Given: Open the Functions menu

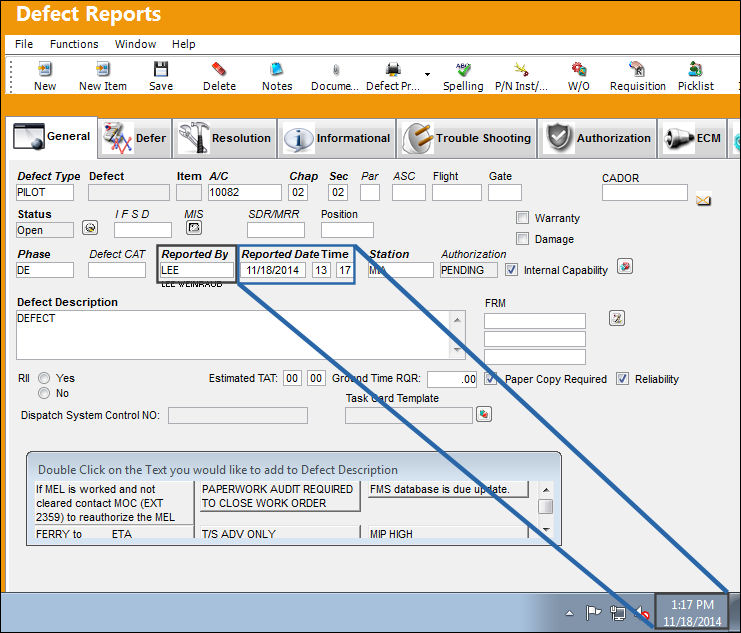Looking at the screenshot, I should pos(74,44).
